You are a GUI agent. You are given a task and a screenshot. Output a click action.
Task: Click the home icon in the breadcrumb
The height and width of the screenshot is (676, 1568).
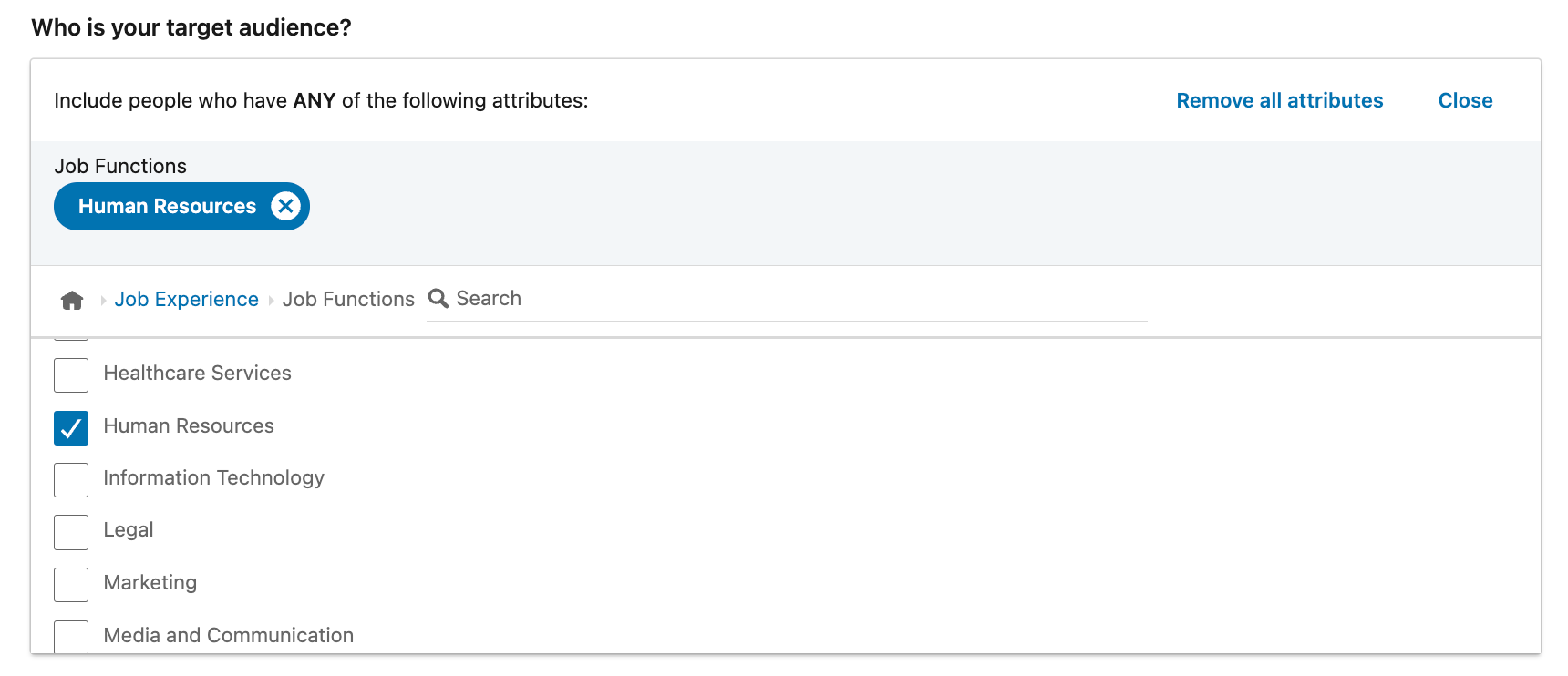72,299
